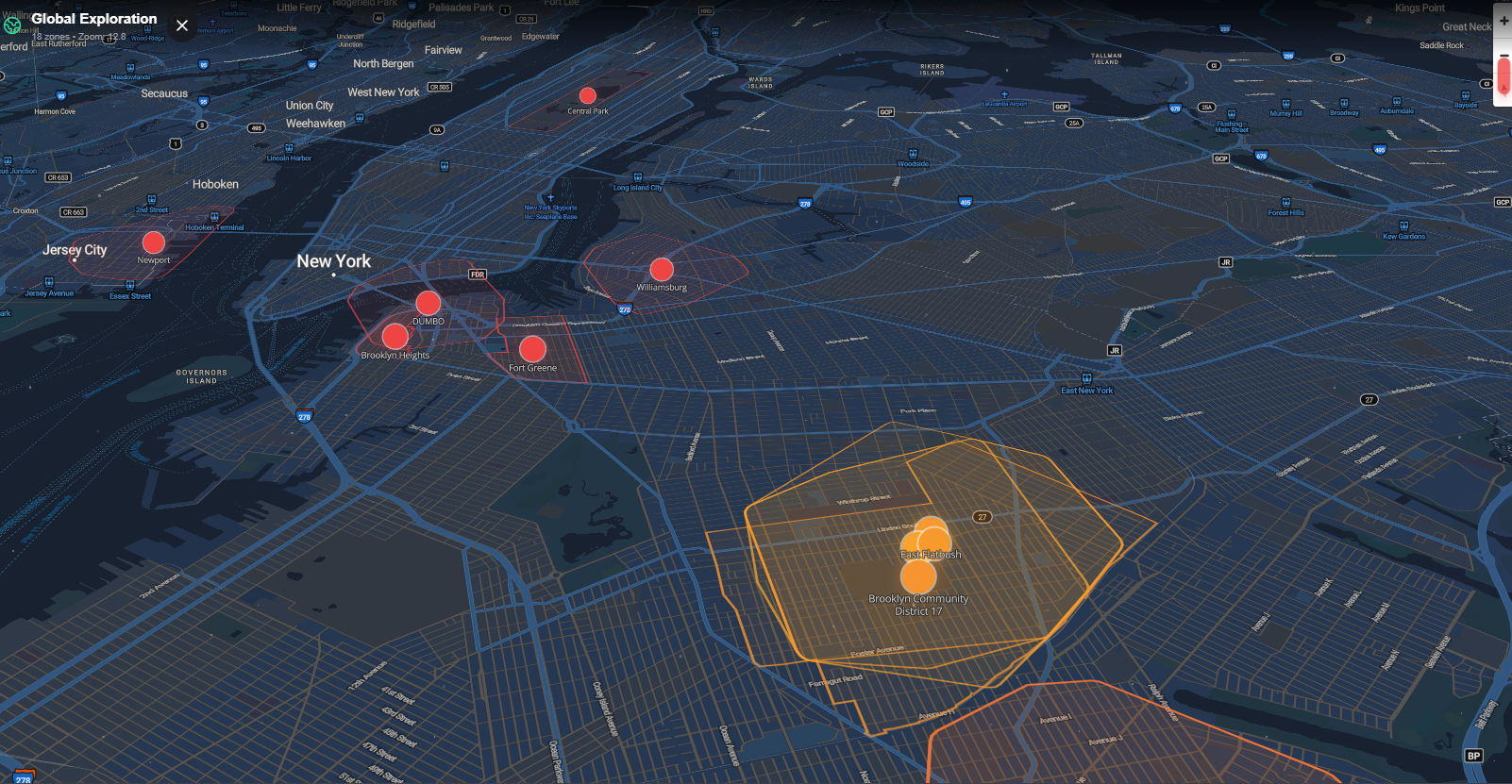Screen dimensions: 1512x784
Task: Click the Essex Street station icon
Action: [x=130, y=285]
